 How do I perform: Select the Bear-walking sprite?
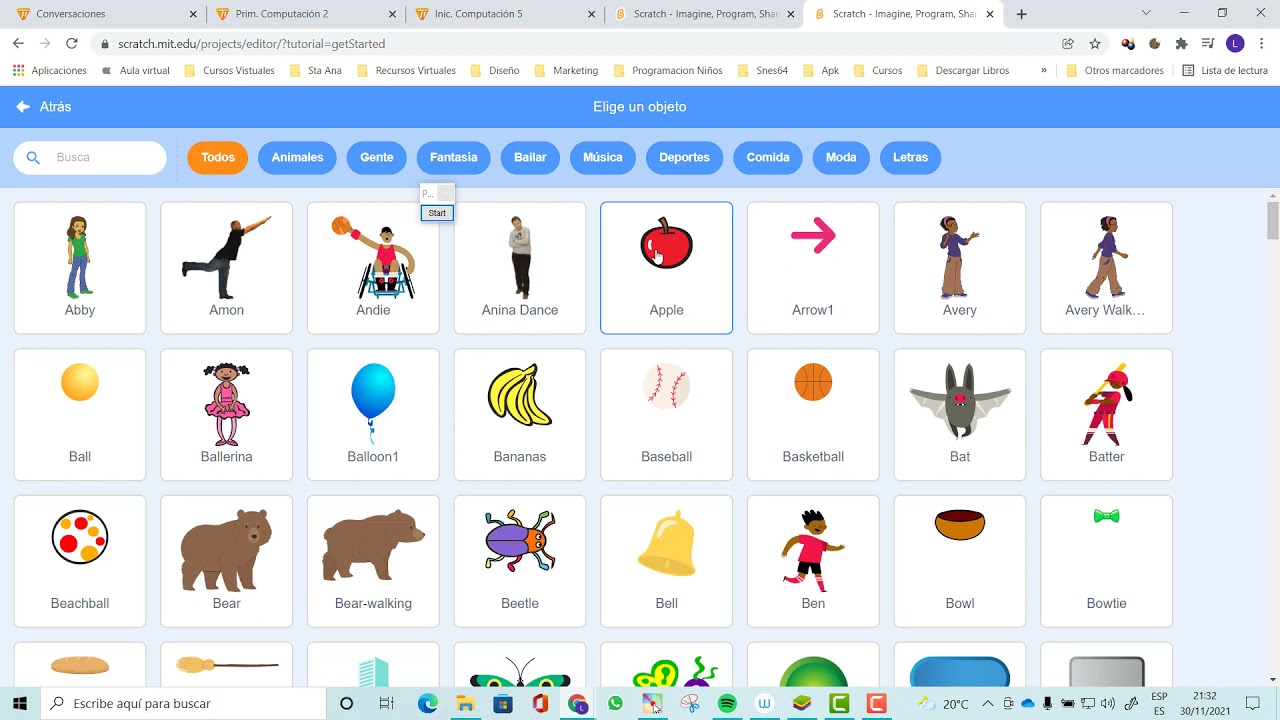tap(373, 562)
